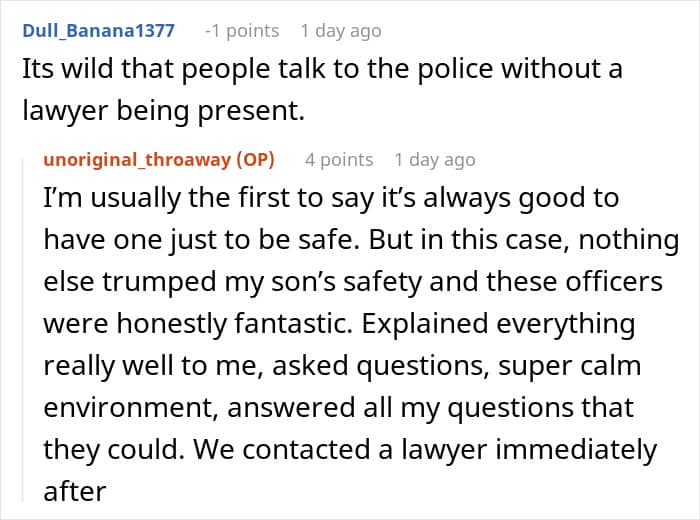
Task: Open unoriginal_throaway's user profile link
Action: (136, 160)
